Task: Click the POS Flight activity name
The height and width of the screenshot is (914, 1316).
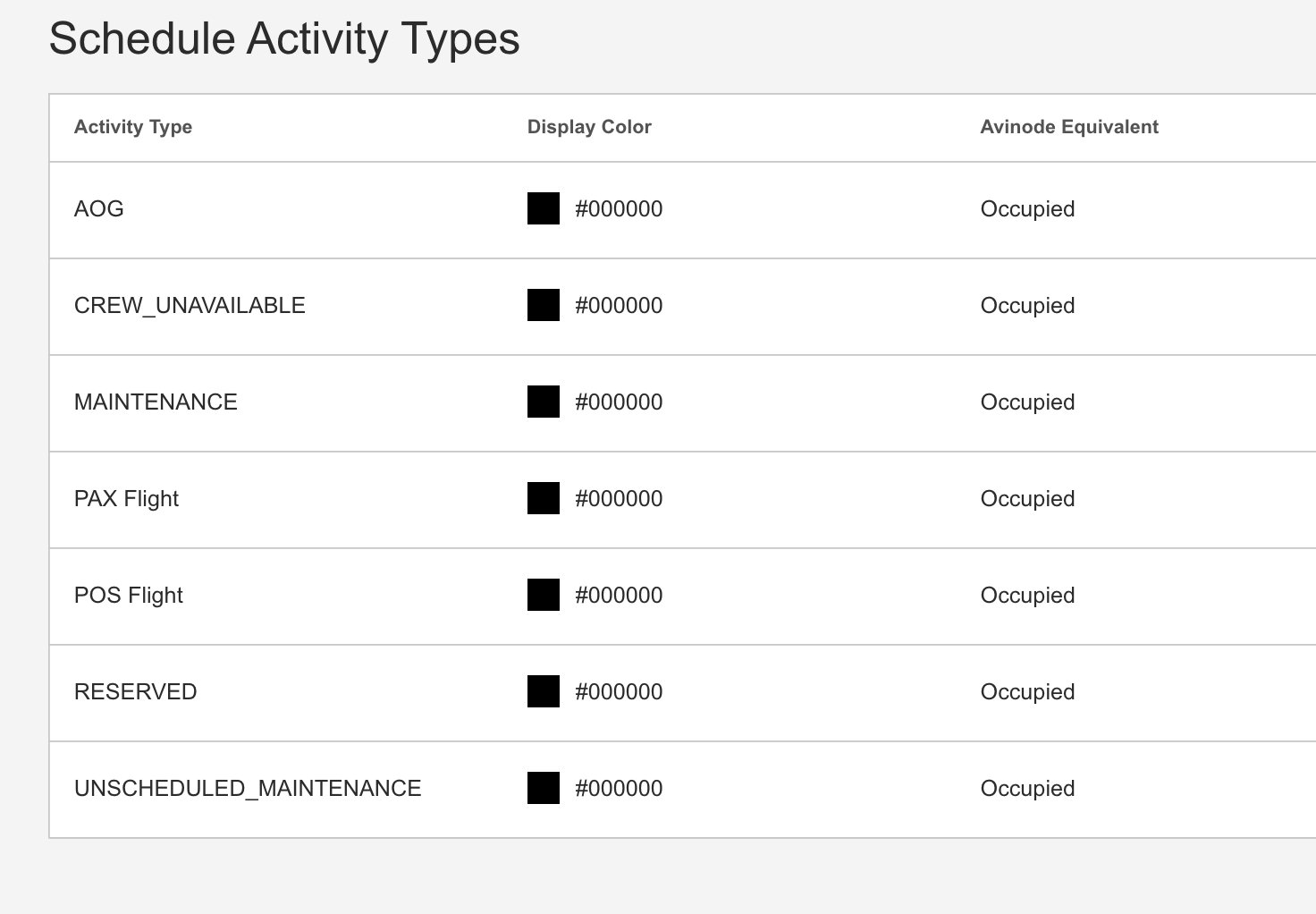Action: [129, 595]
